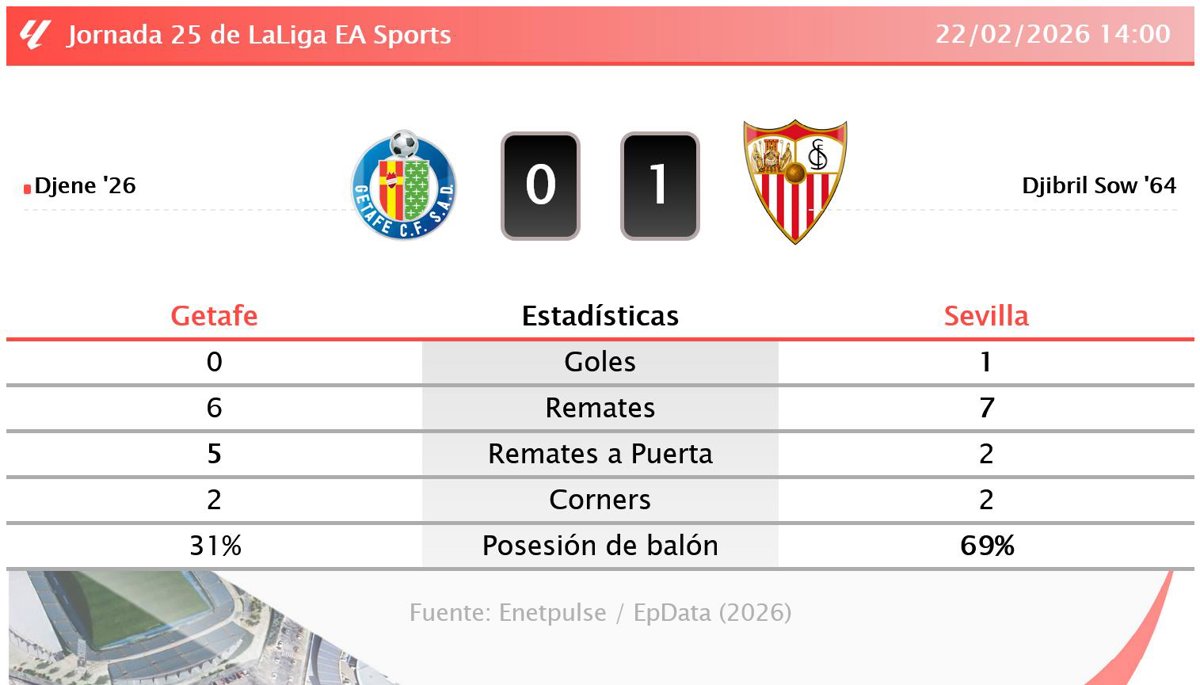The width and height of the screenshot is (1200, 685).
Task: Click Getafe's score digit 0
Action: [x=540, y=186]
